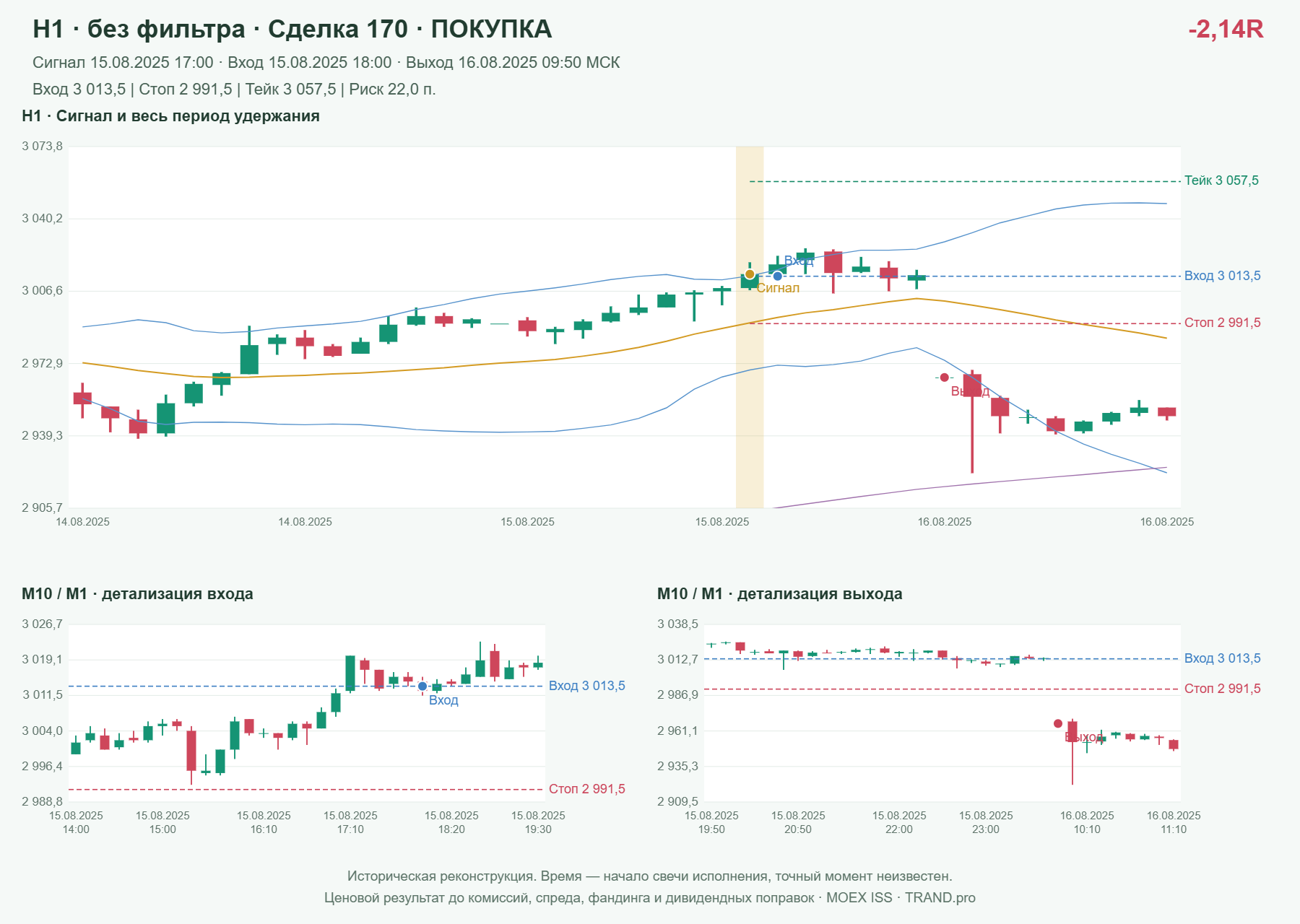Click the 'Стоп 2 991,5' label right of the H1 chart
Image resolution: width=1300 pixels, height=924 pixels.
coord(1222,323)
